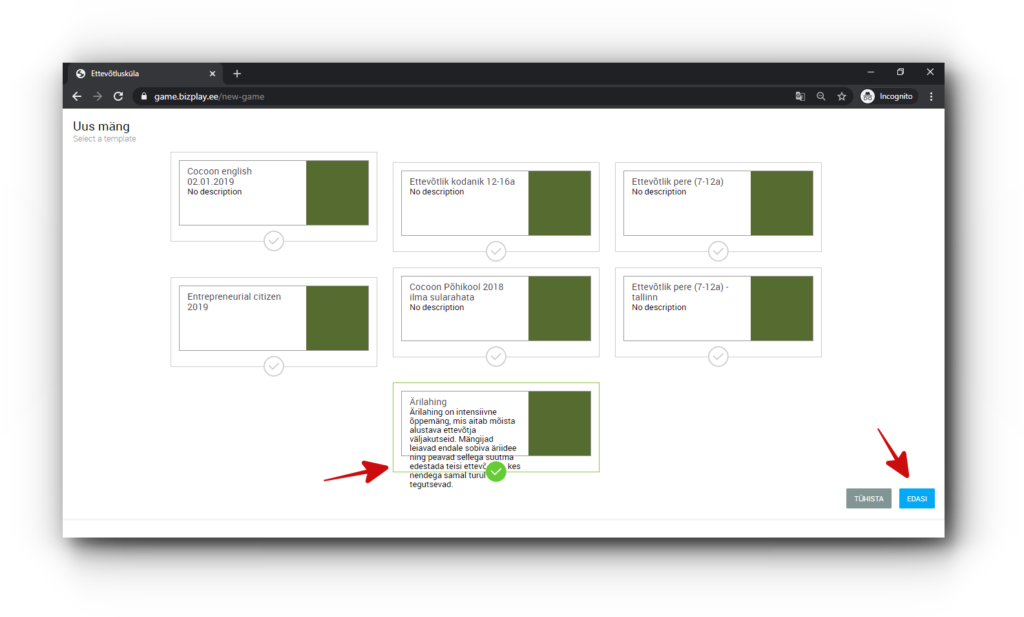Click the green swatch on Ettevõtlik pere (7-12a)
The image size is (1024, 617).
click(x=781, y=203)
